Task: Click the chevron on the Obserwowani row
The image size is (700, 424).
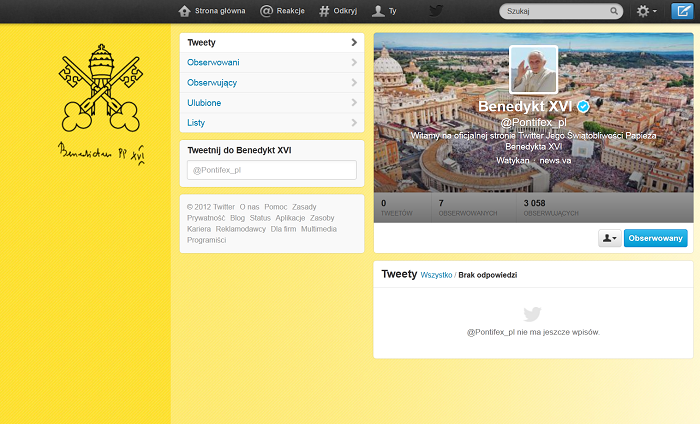Action: coord(354,62)
